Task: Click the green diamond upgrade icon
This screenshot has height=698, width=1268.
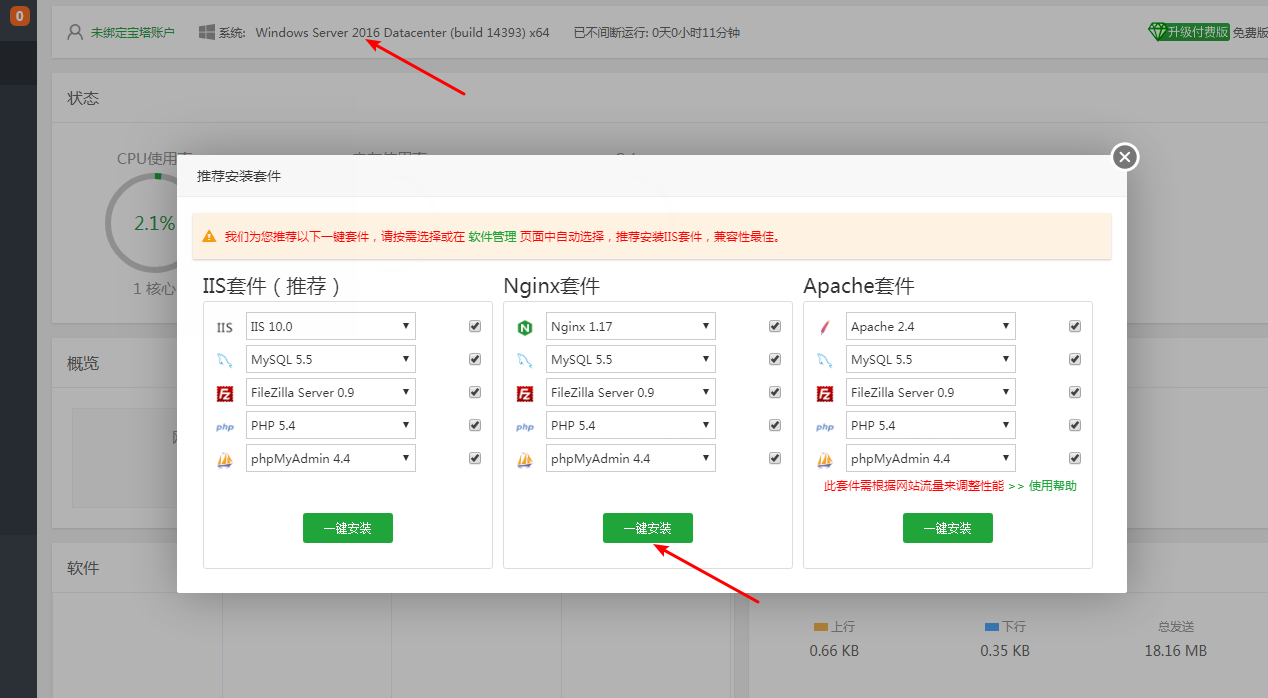Action: click(x=1157, y=32)
